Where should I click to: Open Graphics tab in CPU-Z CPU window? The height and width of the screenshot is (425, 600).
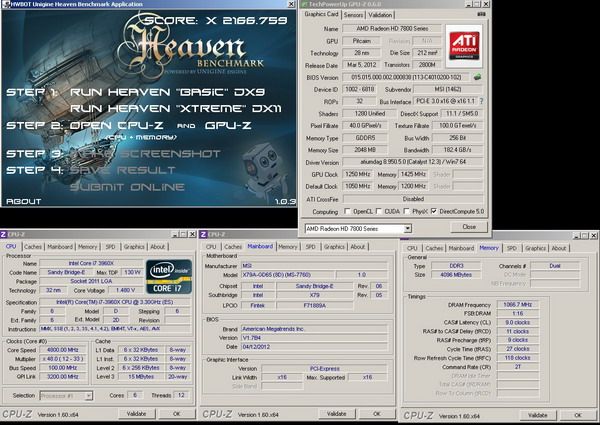[x=134, y=247]
